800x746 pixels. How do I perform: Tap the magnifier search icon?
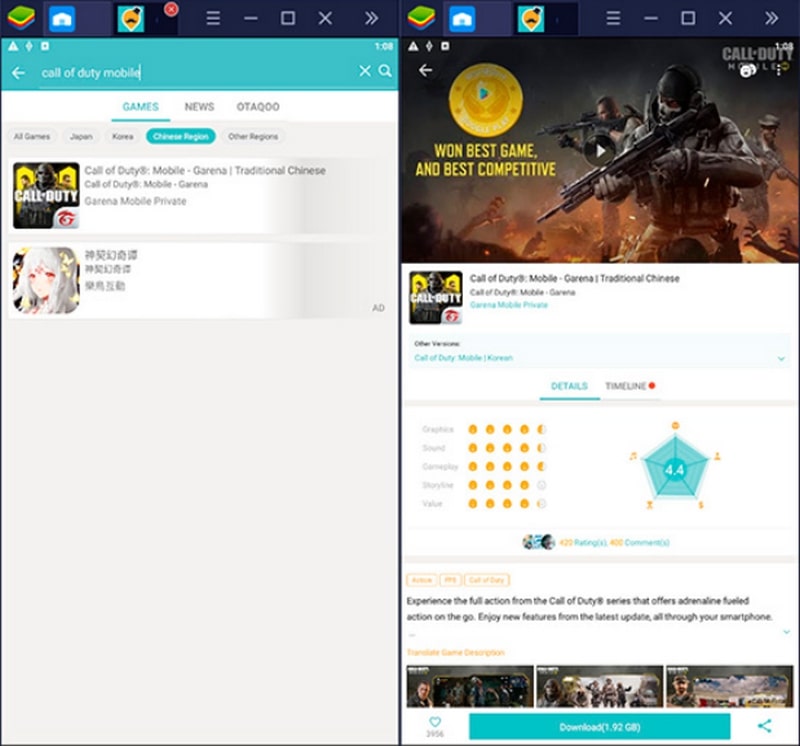385,71
